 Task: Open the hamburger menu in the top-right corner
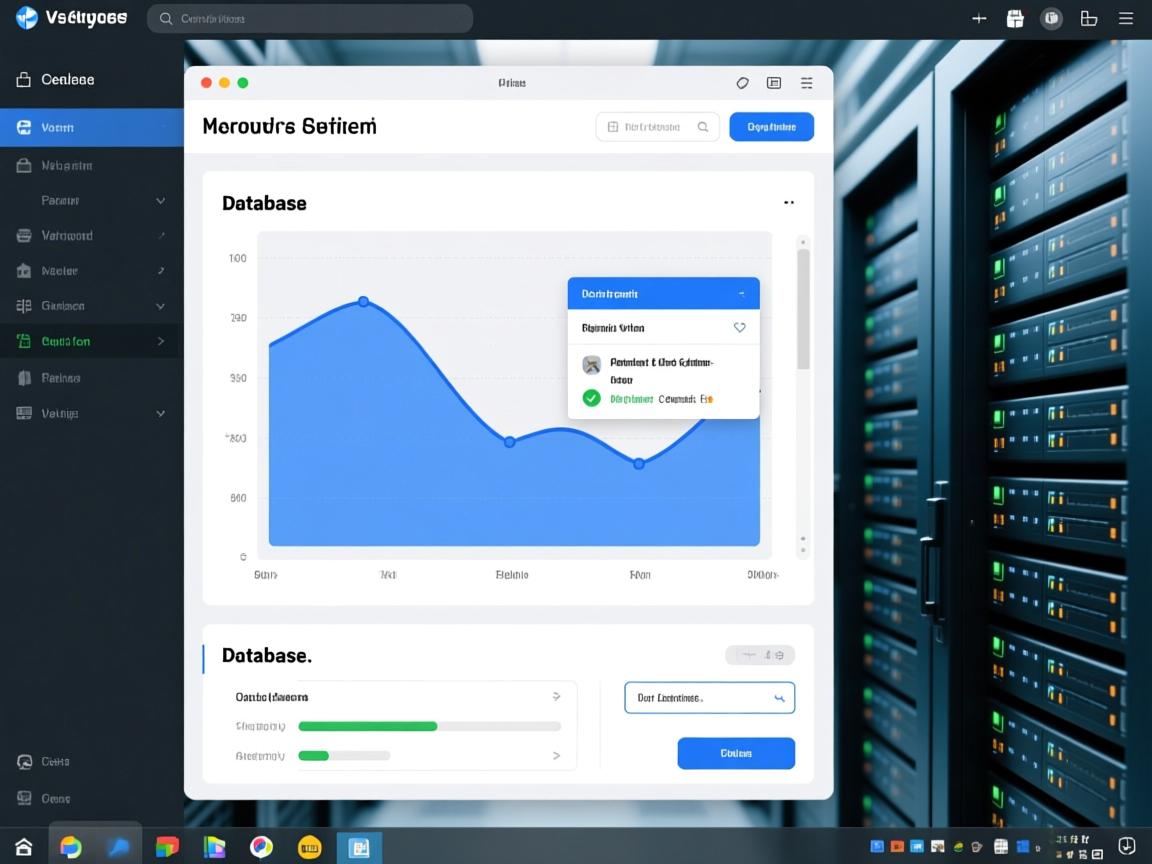pos(1126,19)
